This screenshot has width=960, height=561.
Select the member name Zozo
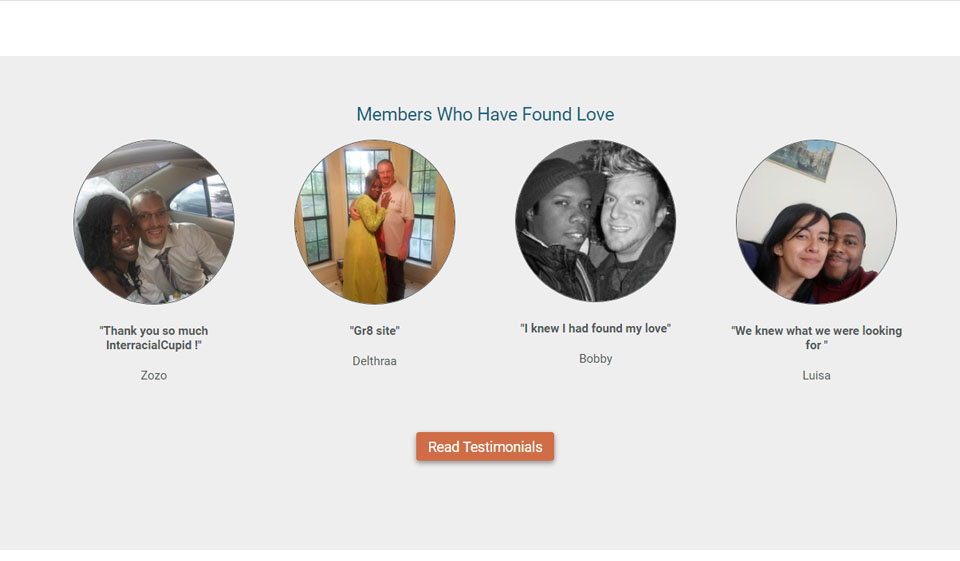click(x=154, y=376)
